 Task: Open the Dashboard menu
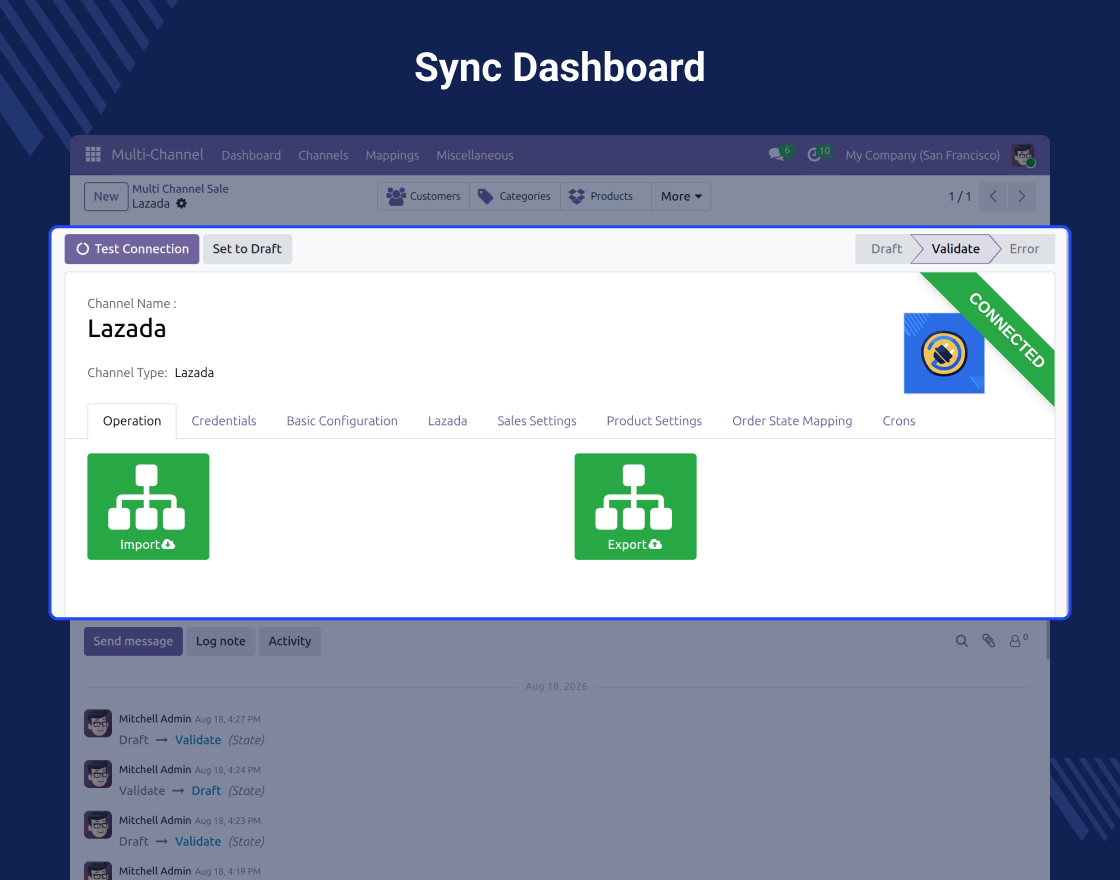point(251,155)
